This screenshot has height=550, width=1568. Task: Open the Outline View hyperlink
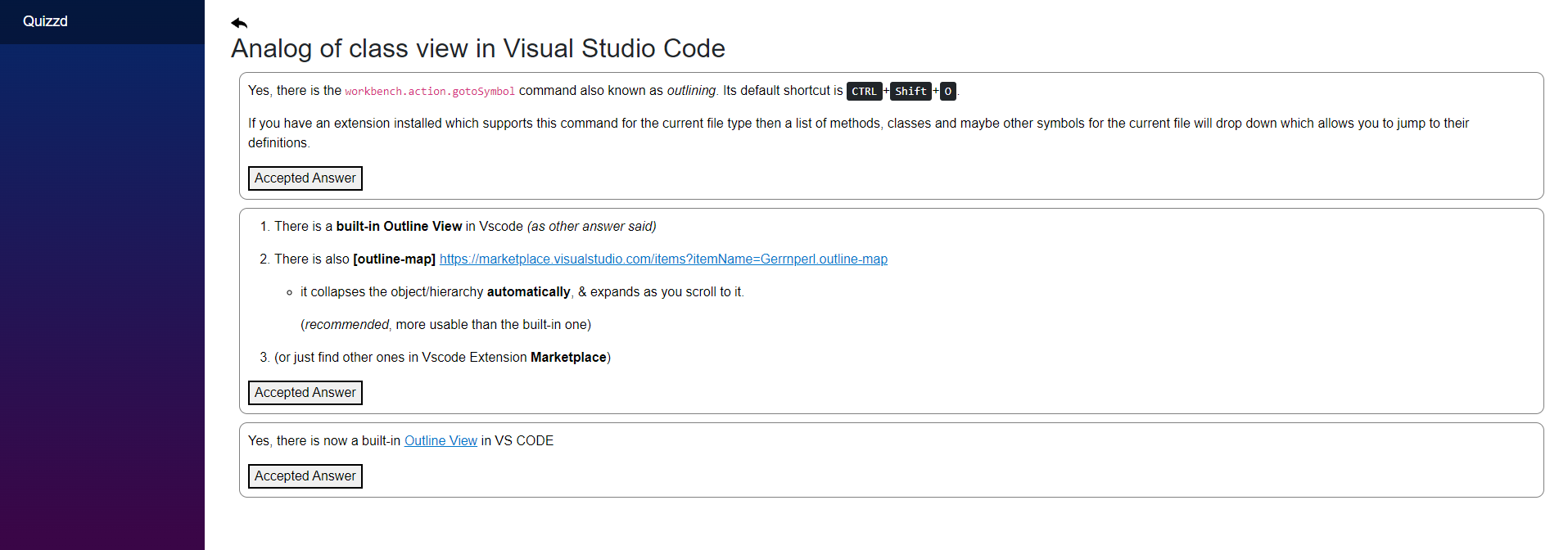441,441
